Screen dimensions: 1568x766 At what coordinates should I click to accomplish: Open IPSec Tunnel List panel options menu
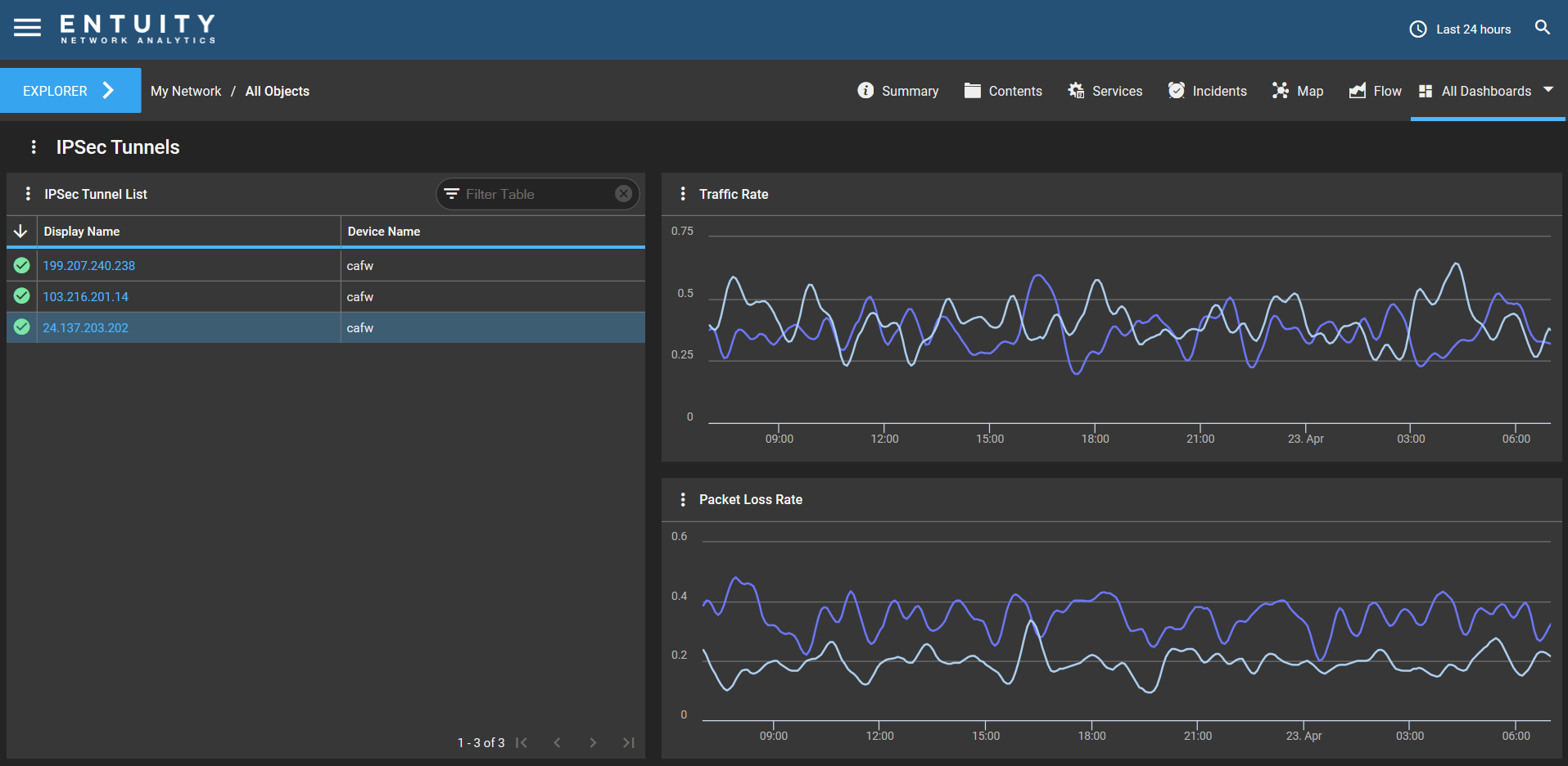pyautogui.click(x=28, y=194)
